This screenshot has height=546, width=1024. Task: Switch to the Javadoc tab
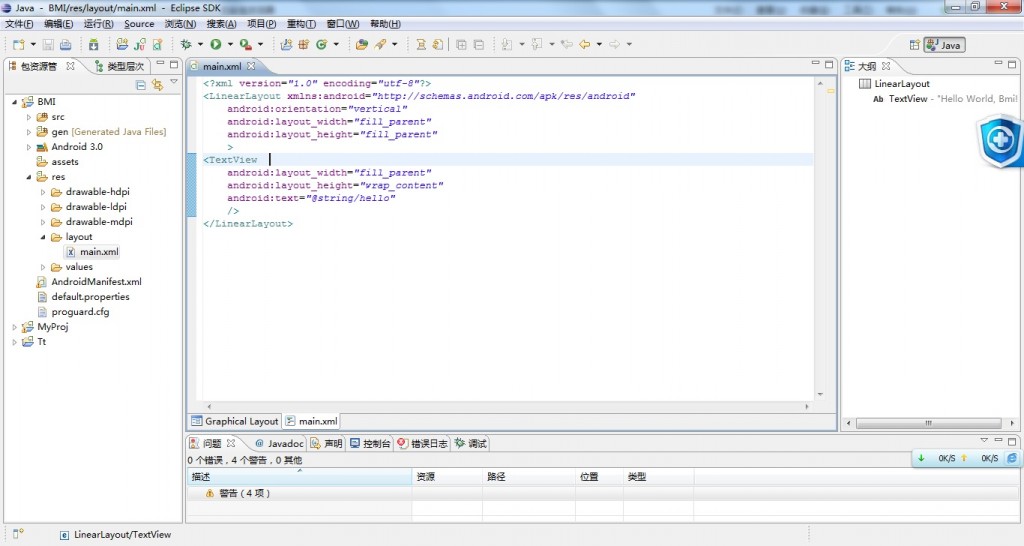coord(279,443)
